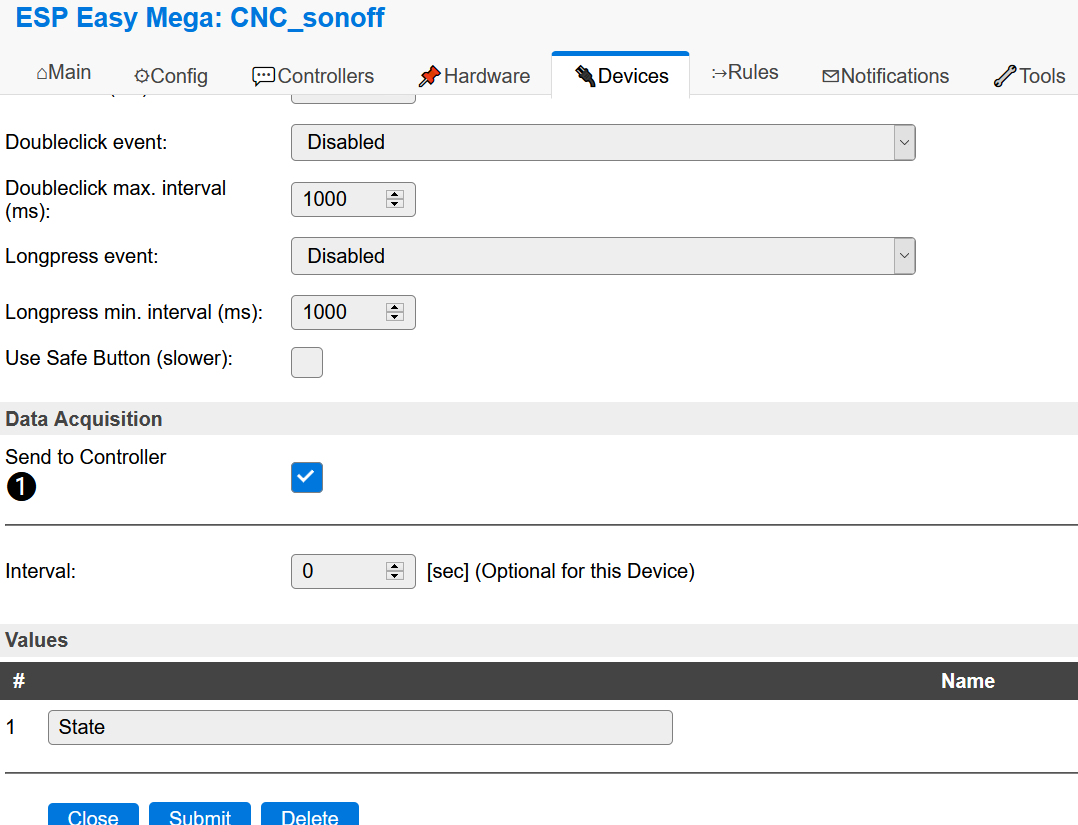1078x825 pixels.
Task: Click the Delete button
Action: pos(310,815)
